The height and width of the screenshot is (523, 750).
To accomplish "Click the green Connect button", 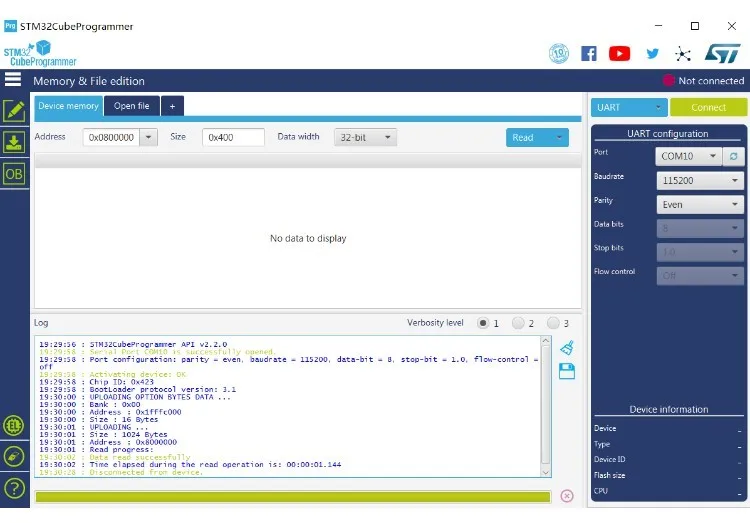I will (708, 108).
